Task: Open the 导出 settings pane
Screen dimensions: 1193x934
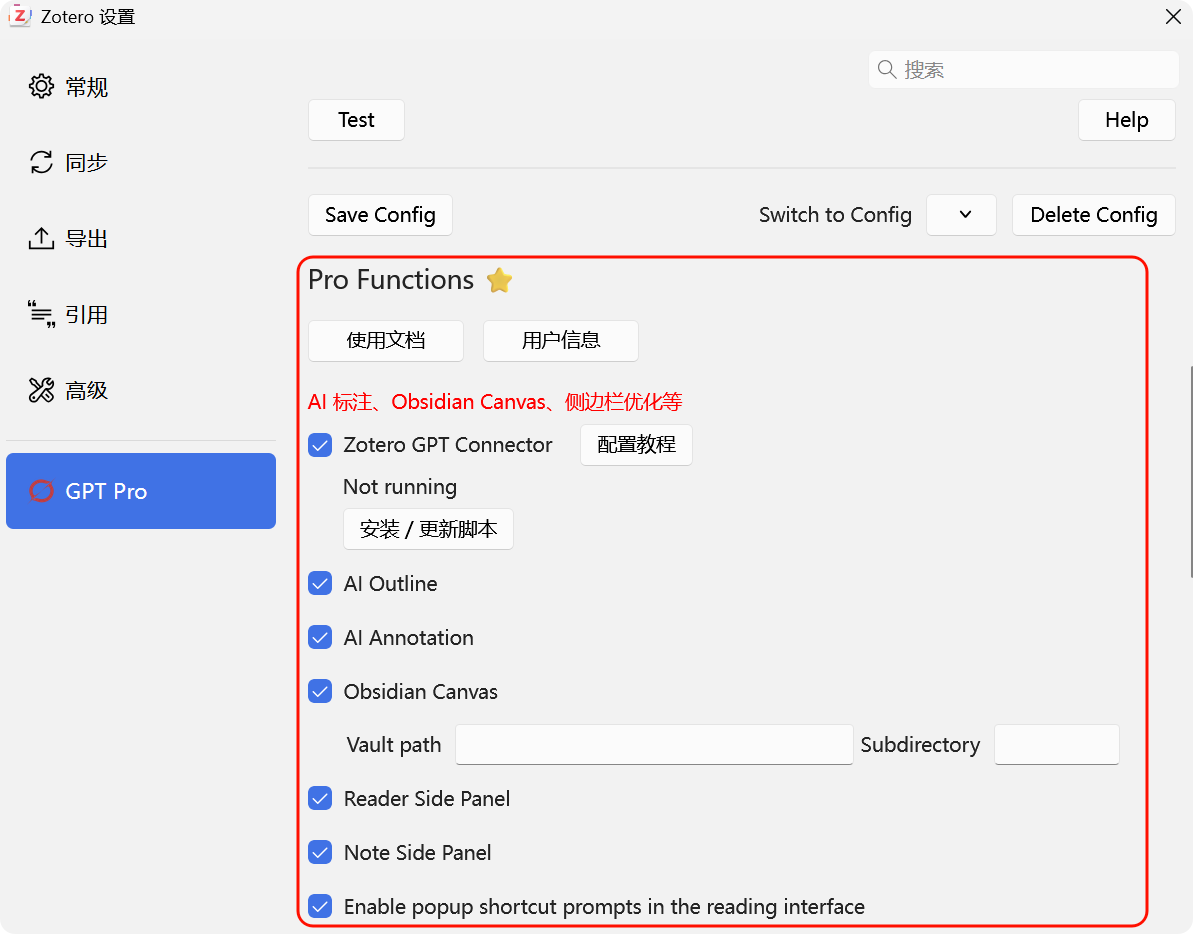Action: point(141,238)
